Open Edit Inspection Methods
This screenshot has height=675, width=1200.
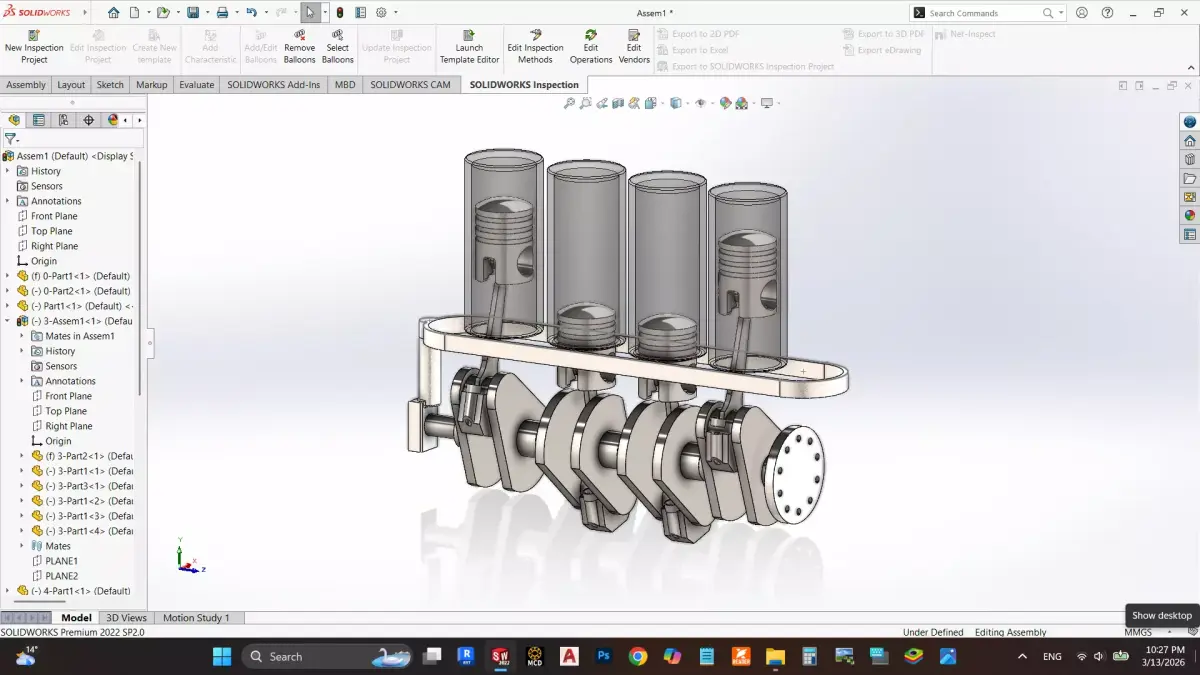(535, 47)
